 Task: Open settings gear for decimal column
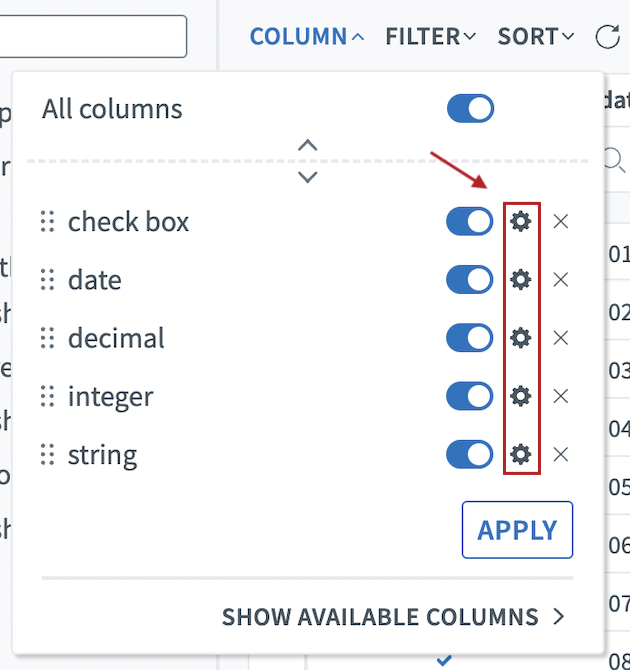tap(520, 338)
